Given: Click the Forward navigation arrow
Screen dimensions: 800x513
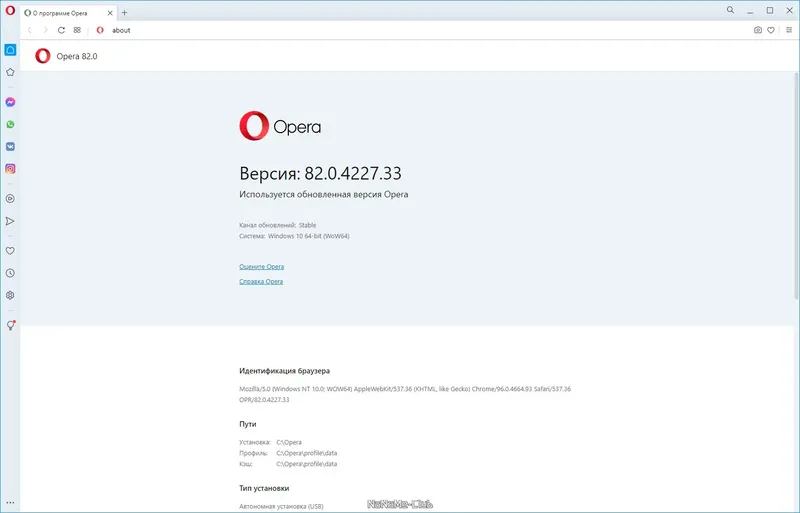Looking at the screenshot, I should [x=45, y=30].
